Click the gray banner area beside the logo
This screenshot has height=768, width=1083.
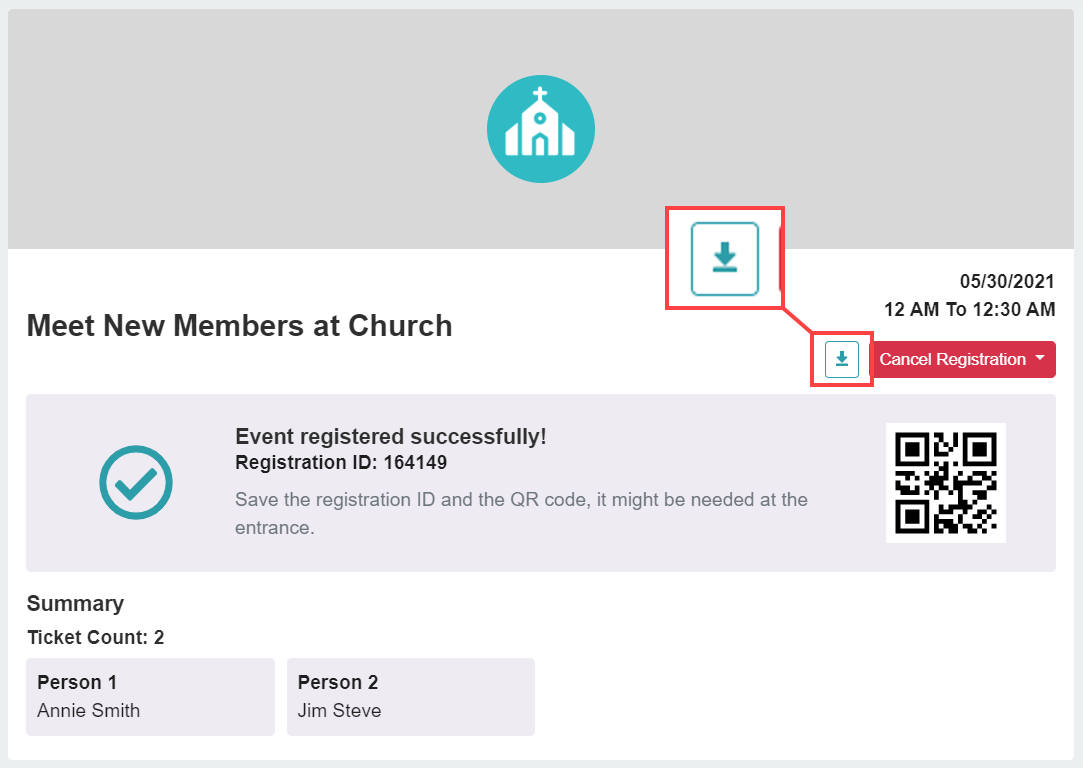tap(242, 129)
